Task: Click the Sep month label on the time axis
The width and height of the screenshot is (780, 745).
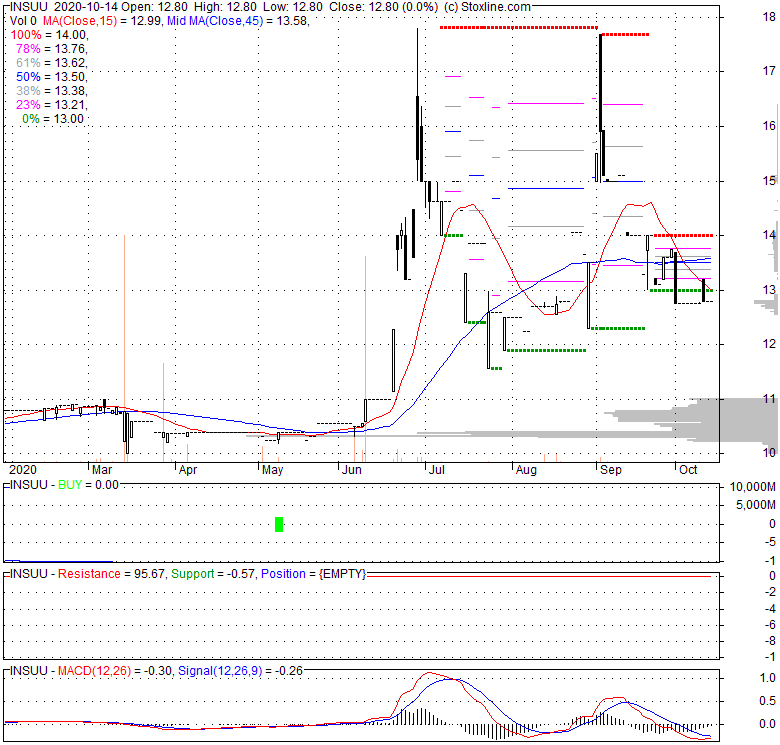Action: [611, 469]
